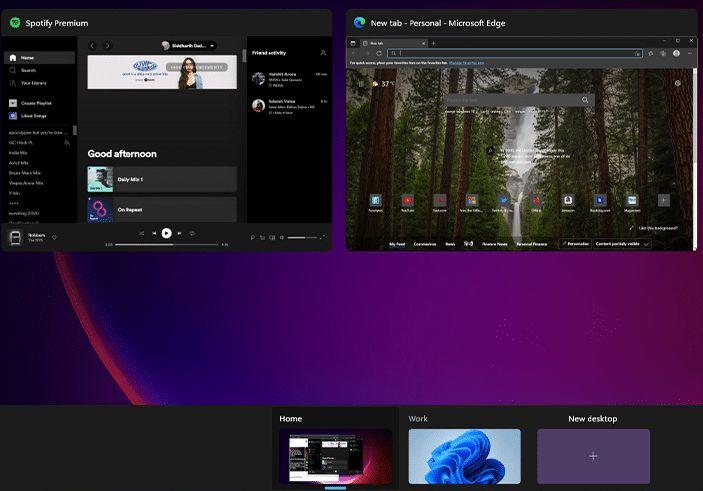
Task: Open the Edge new tab apps grid
Action: [361, 84]
